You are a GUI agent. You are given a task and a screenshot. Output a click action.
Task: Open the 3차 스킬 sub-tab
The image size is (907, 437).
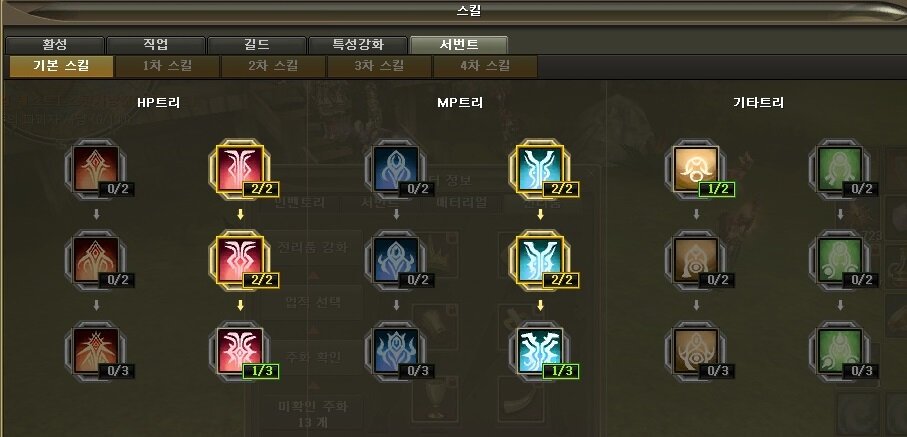(x=379, y=67)
